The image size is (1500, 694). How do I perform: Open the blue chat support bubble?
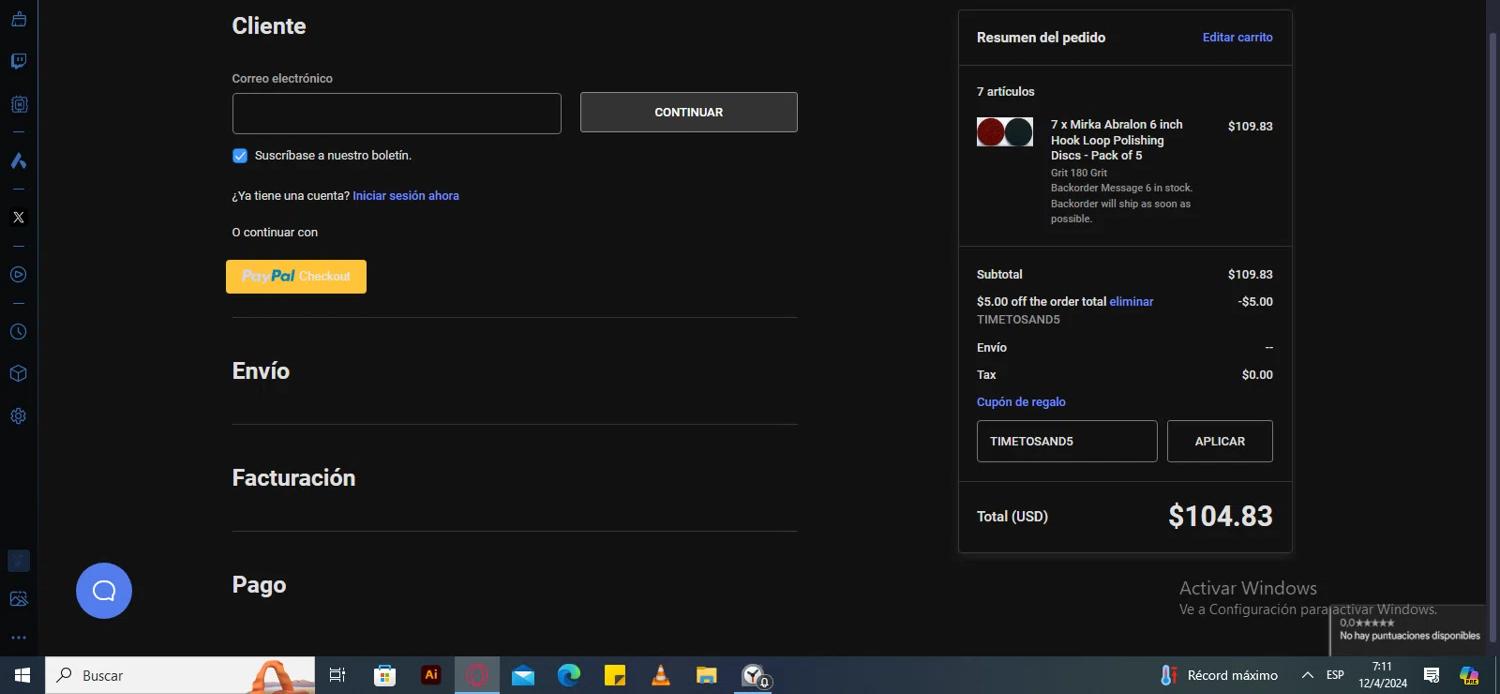coord(104,591)
